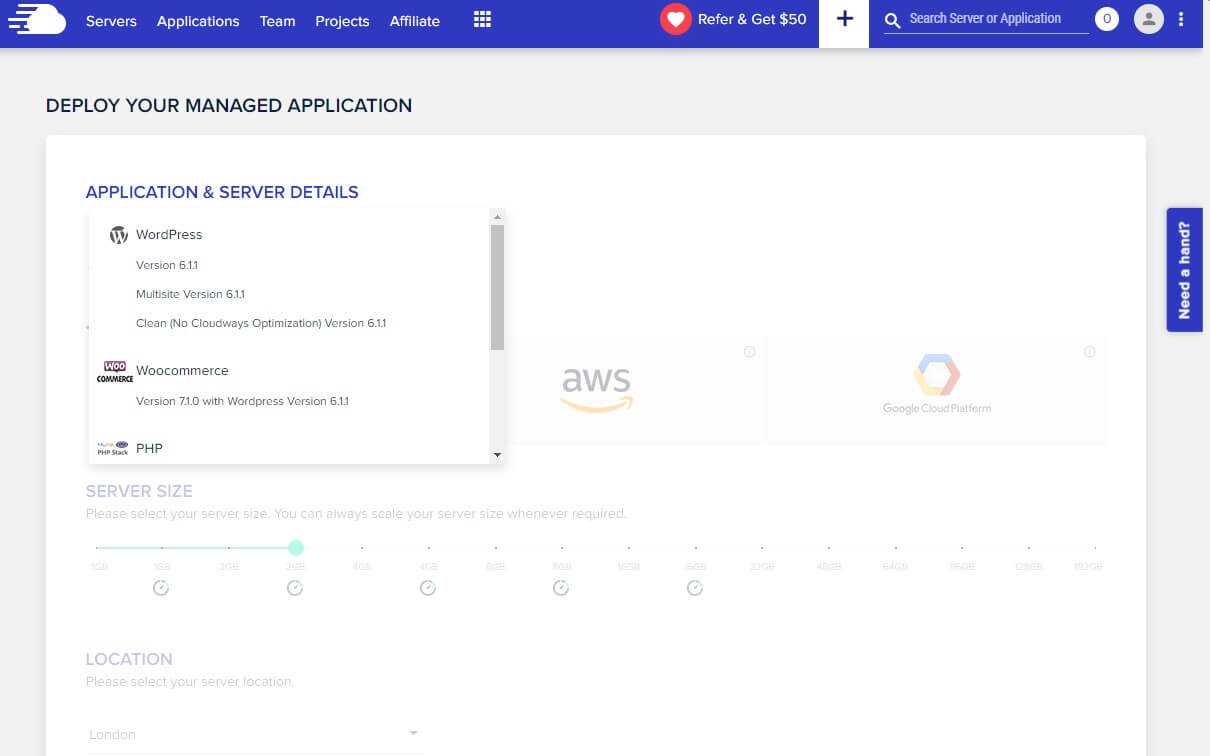Click the PHP Stack logo icon
Screen dimensions: 1210x756
pos(113,448)
